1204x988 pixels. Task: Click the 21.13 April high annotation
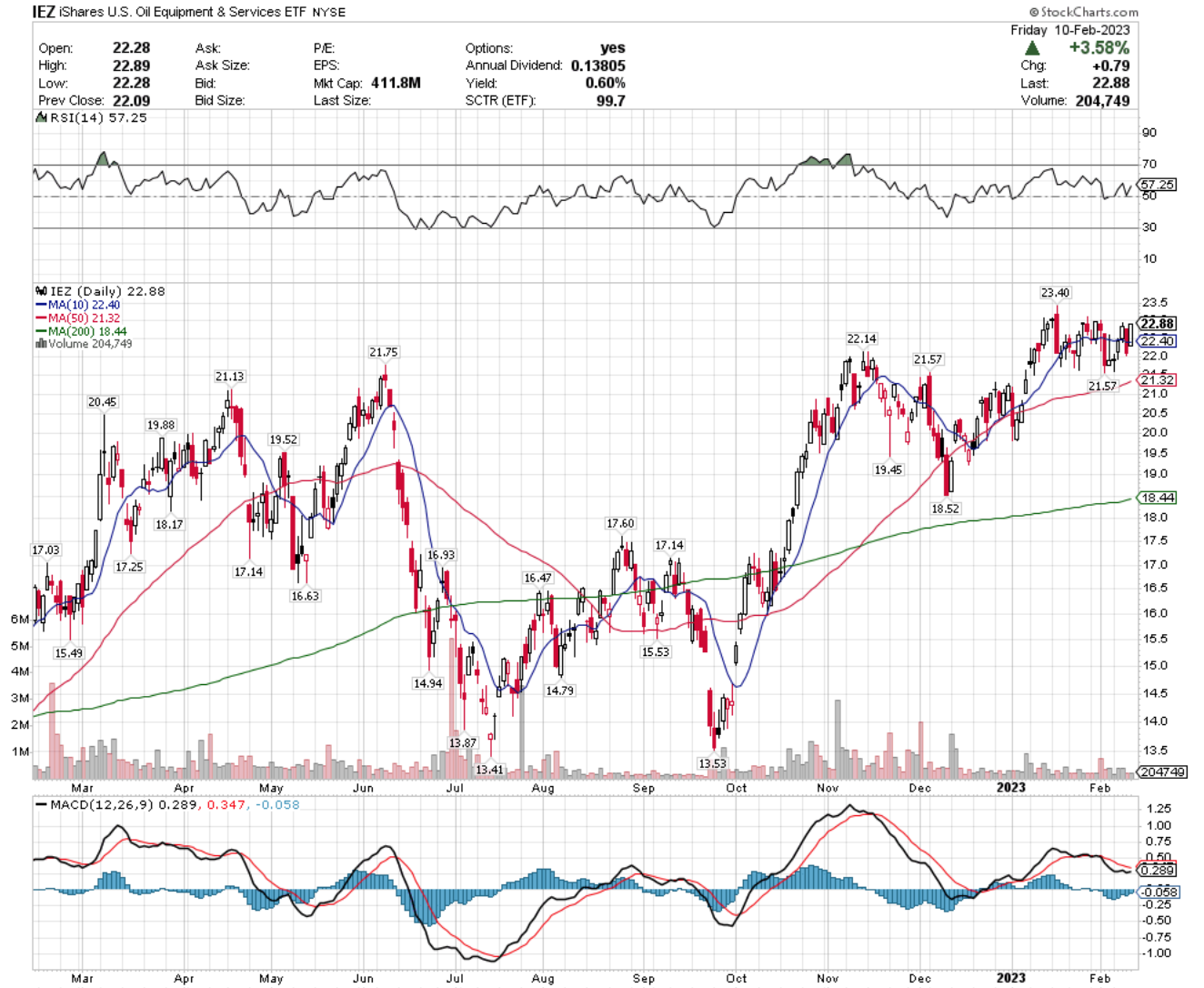coord(229,376)
